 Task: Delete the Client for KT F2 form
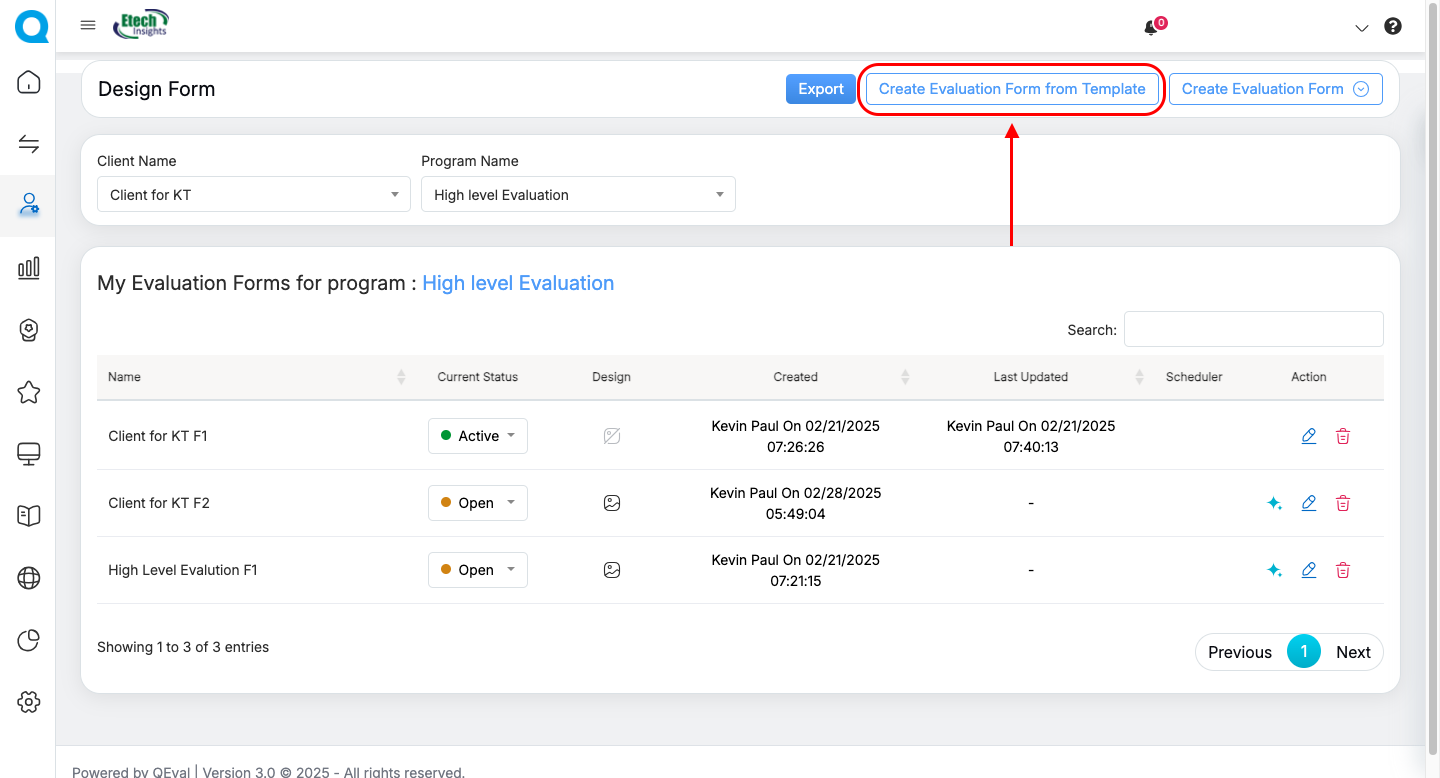tap(1343, 503)
